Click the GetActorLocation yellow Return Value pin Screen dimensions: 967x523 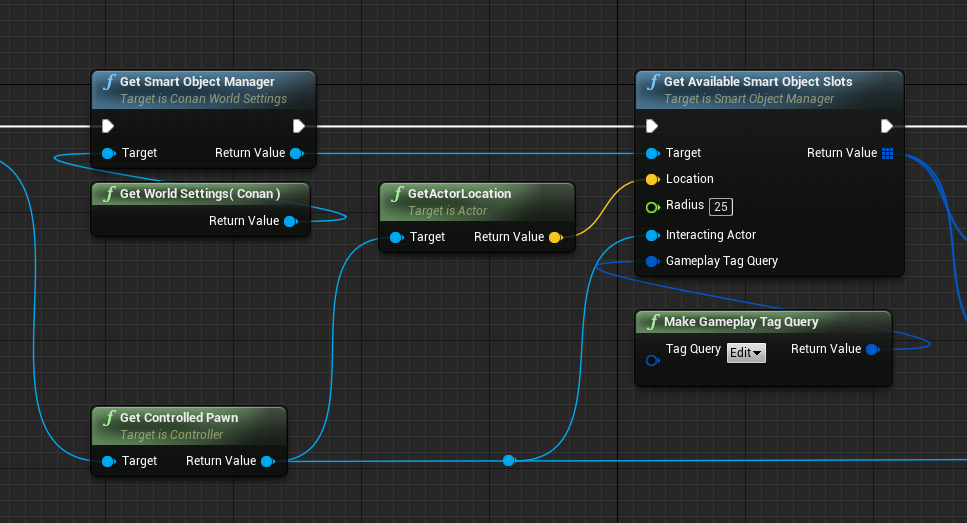click(555, 237)
